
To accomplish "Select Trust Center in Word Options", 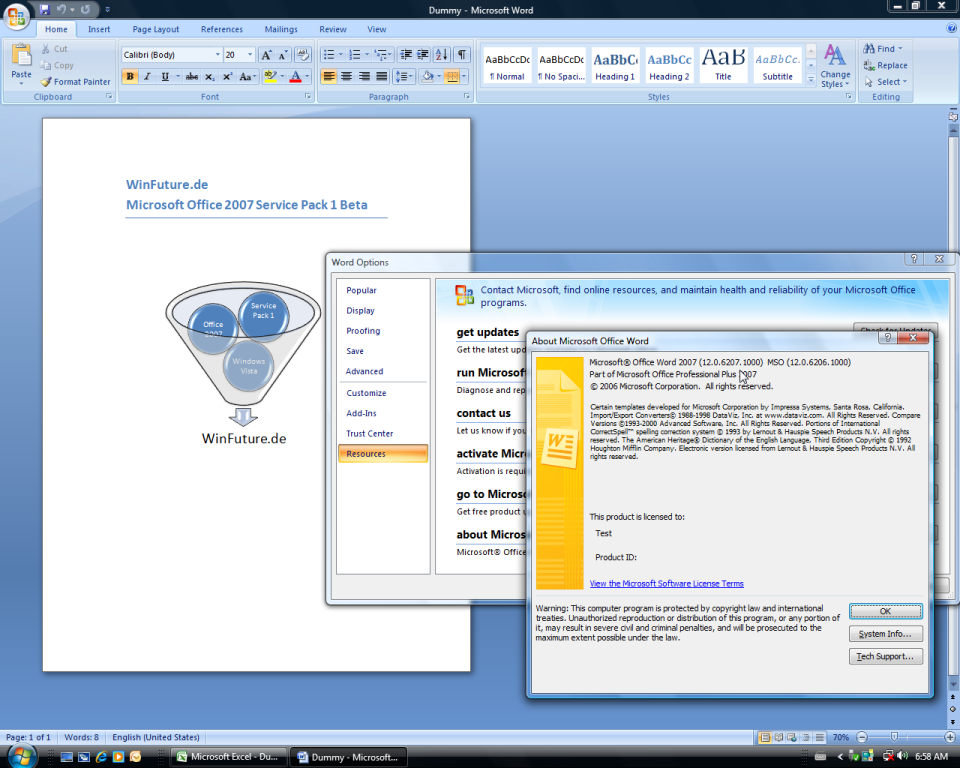I will 369,433.
